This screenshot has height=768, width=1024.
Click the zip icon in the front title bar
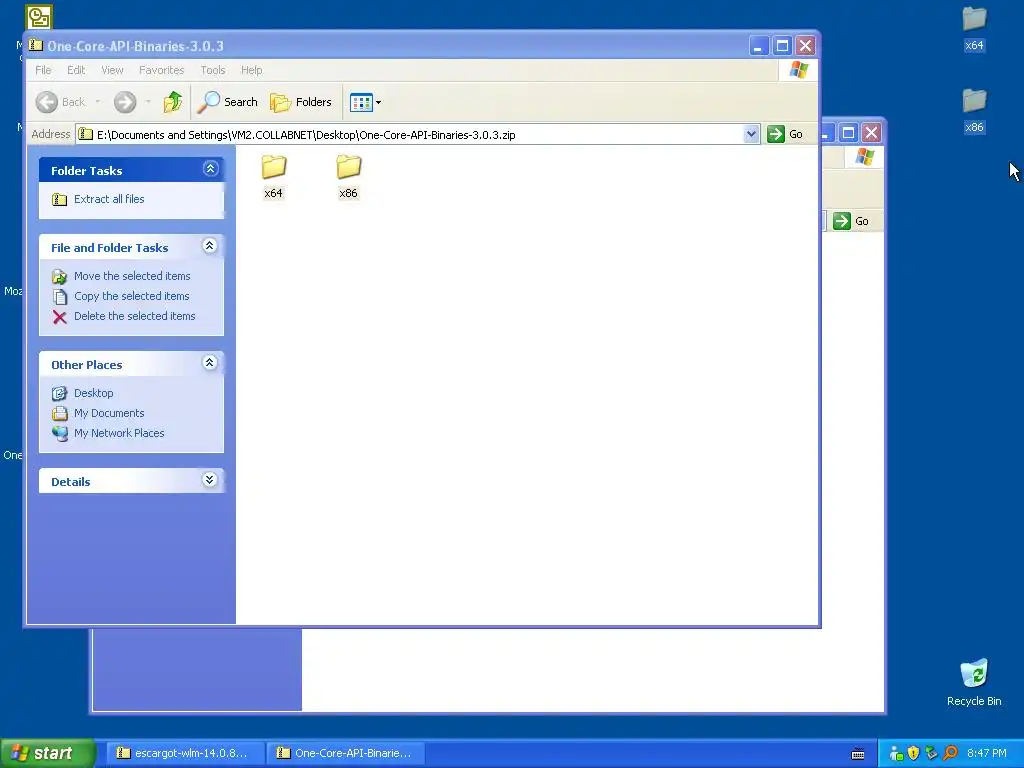(x=36, y=46)
